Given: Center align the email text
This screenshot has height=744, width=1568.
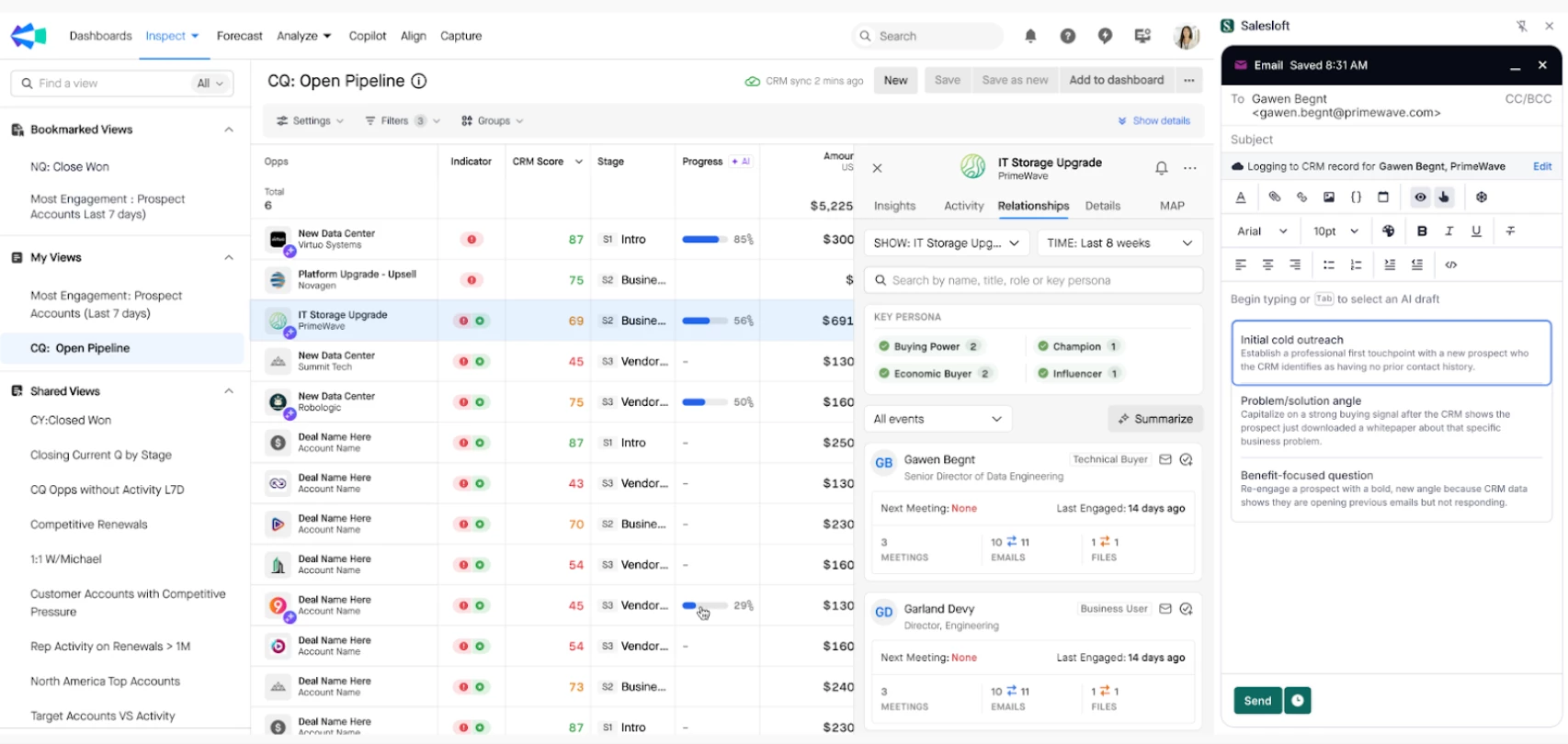Looking at the screenshot, I should click(1267, 265).
